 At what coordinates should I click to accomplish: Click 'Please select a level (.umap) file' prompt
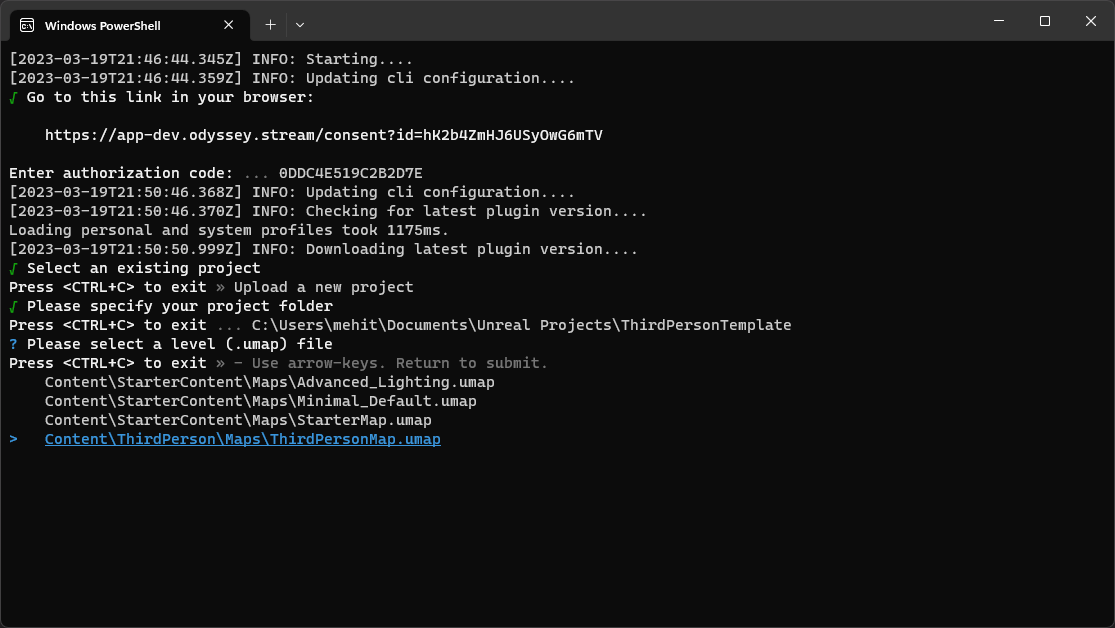(179, 344)
